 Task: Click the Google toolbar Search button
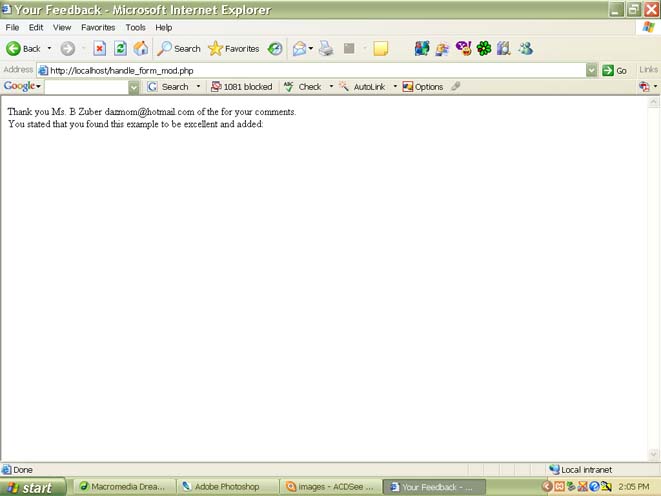coord(168,87)
